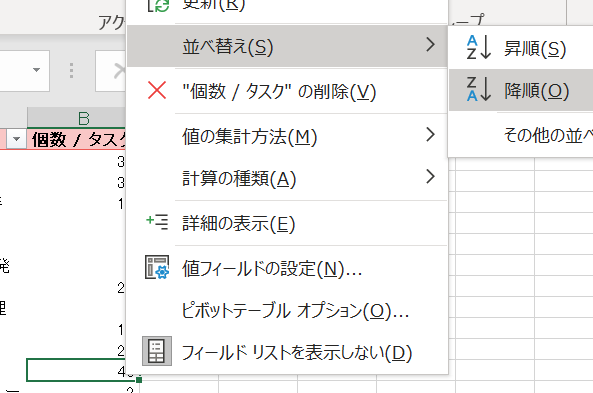
Task: Click the value field settings gear icon
Action: (x=157, y=267)
